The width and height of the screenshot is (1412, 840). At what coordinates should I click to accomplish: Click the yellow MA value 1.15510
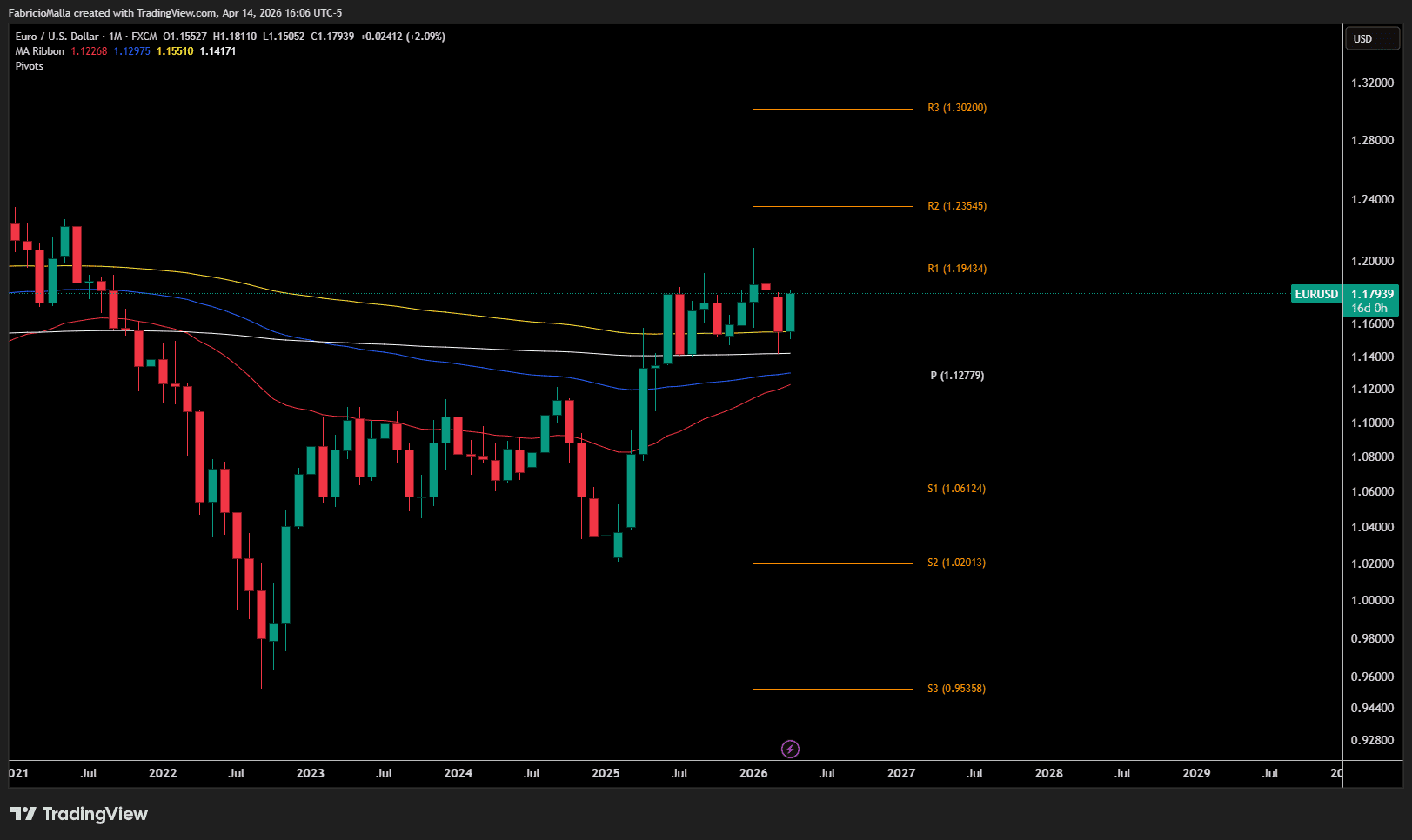[x=175, y=51]
